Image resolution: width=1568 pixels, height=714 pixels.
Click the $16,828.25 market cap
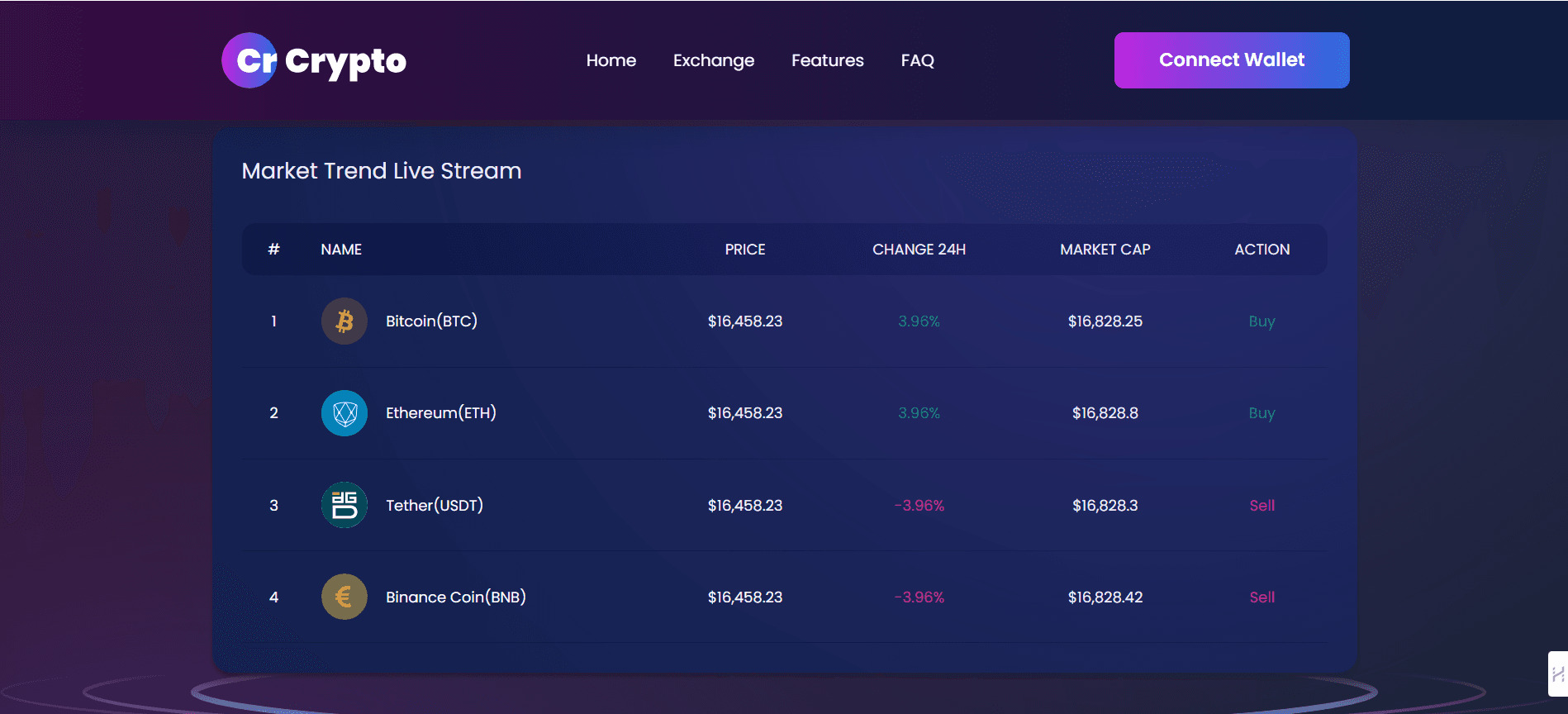1105,321
